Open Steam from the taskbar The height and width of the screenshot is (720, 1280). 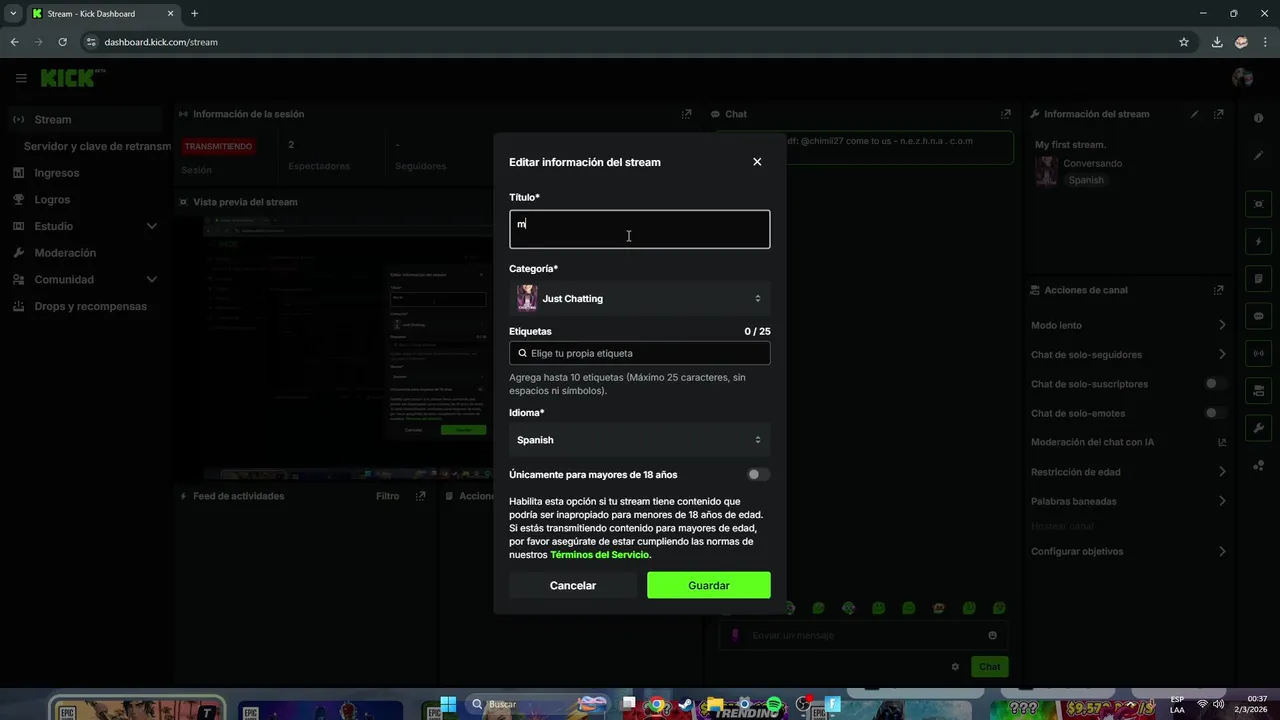(x=685, y=704)
